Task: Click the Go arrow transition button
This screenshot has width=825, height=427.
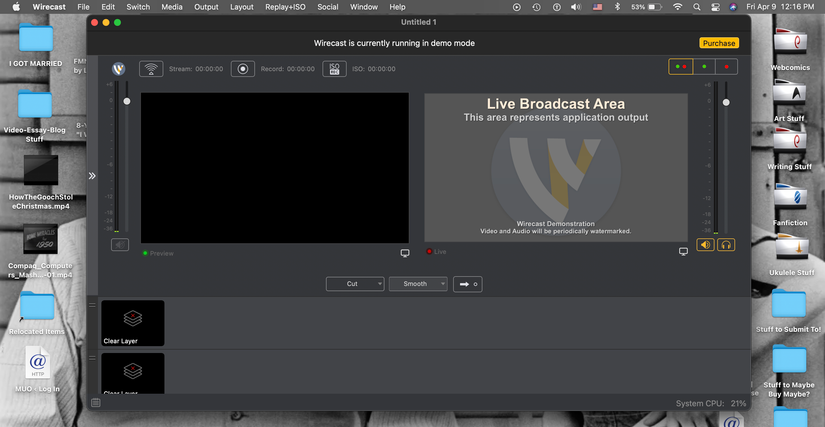Action: coord(468,284)
